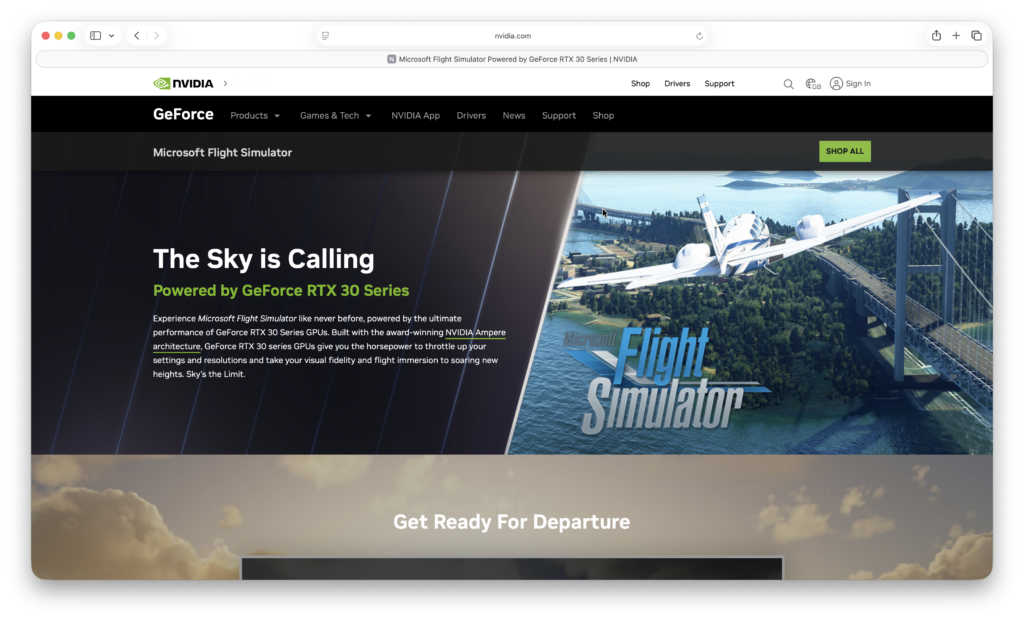Image resolution: width=1024 pixels, height=621 pixels.
Task: Open the sidebar options dropdown arrow
Action: [112, 36]
